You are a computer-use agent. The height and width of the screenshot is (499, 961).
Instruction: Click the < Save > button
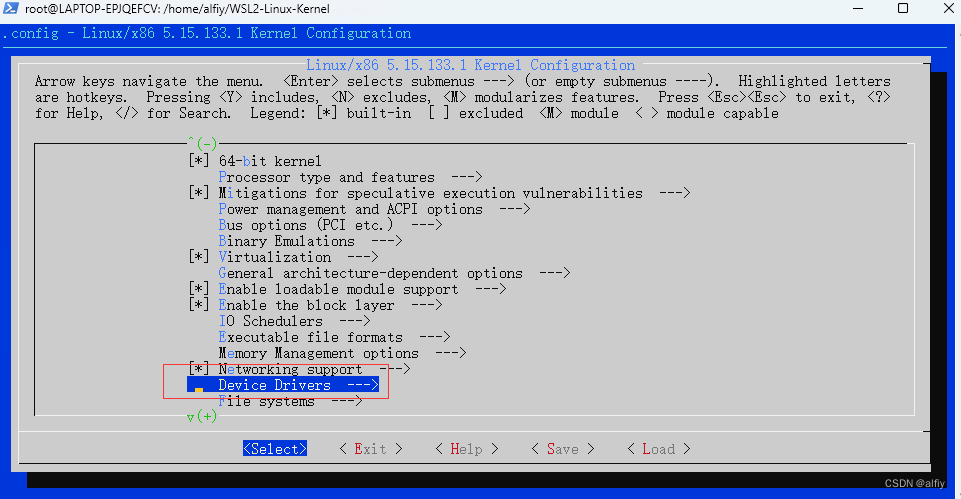(x=563, y=449)
